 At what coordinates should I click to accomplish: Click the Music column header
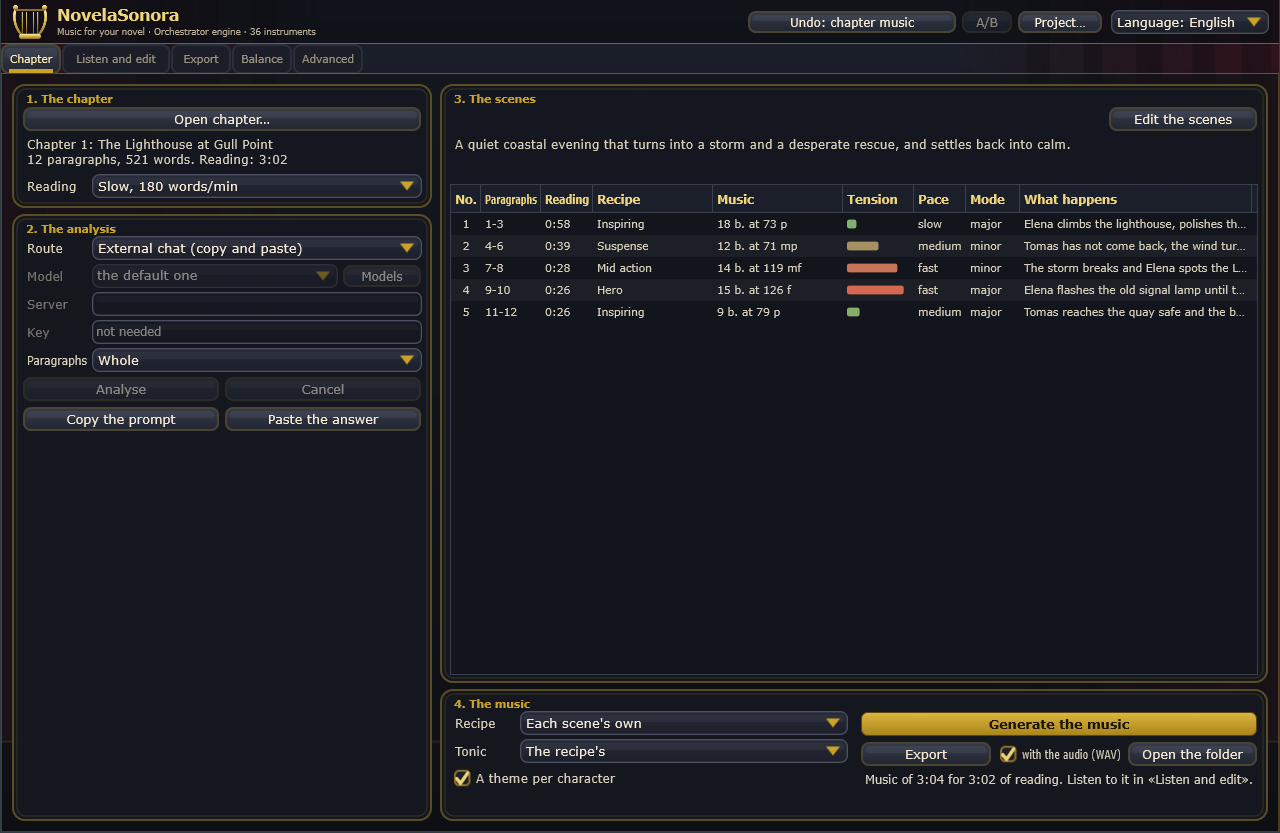(777, 199)
